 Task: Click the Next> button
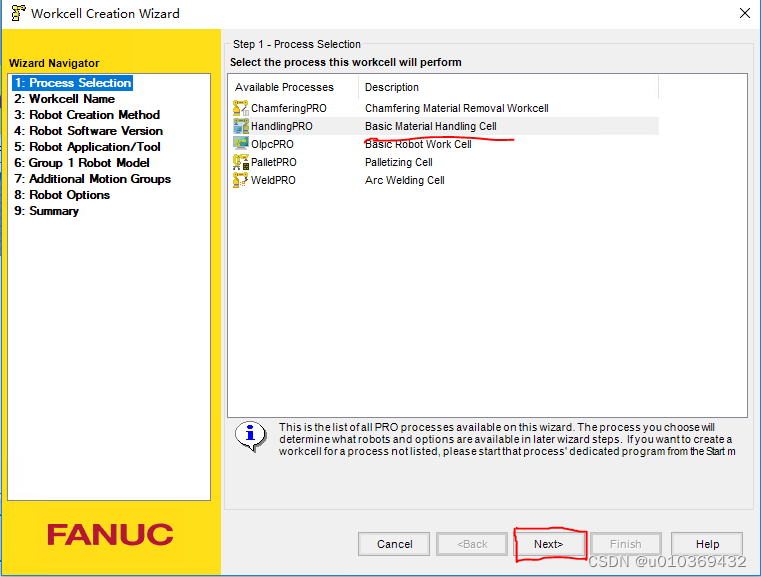(x=548, y=544)
